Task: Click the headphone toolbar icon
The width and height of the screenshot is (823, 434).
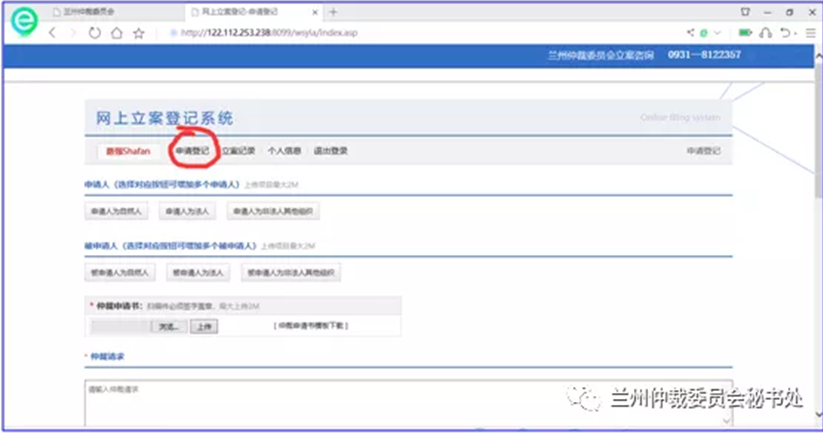Action: click(766, 33)
